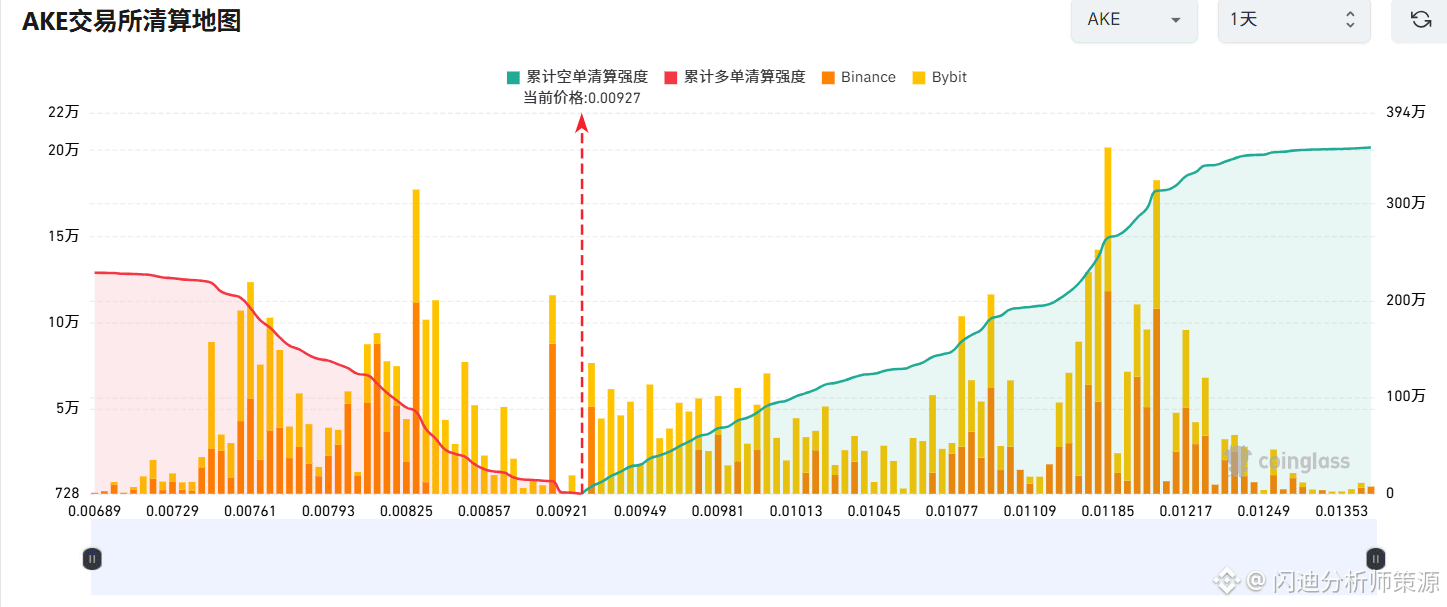Click x-axis label 0.00825
The image size is (1447, 607).
point(404,511)
